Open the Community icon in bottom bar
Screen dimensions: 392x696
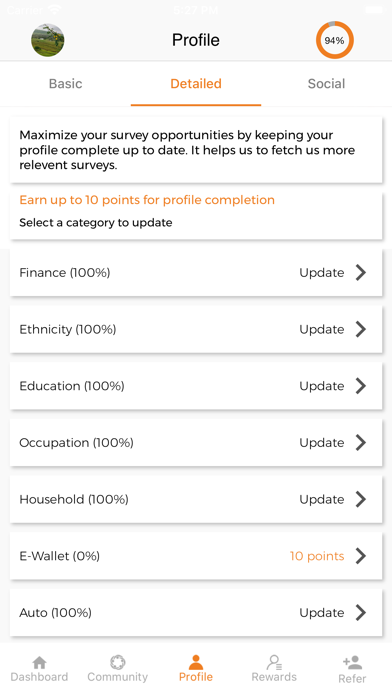(118, 663)
